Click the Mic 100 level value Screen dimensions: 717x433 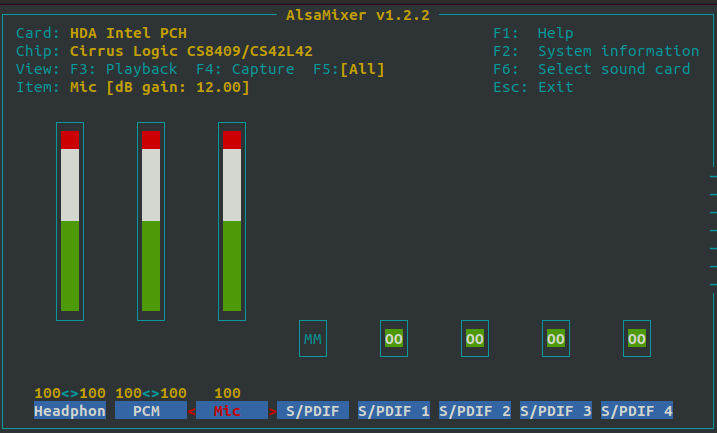[x=227, y=393]
